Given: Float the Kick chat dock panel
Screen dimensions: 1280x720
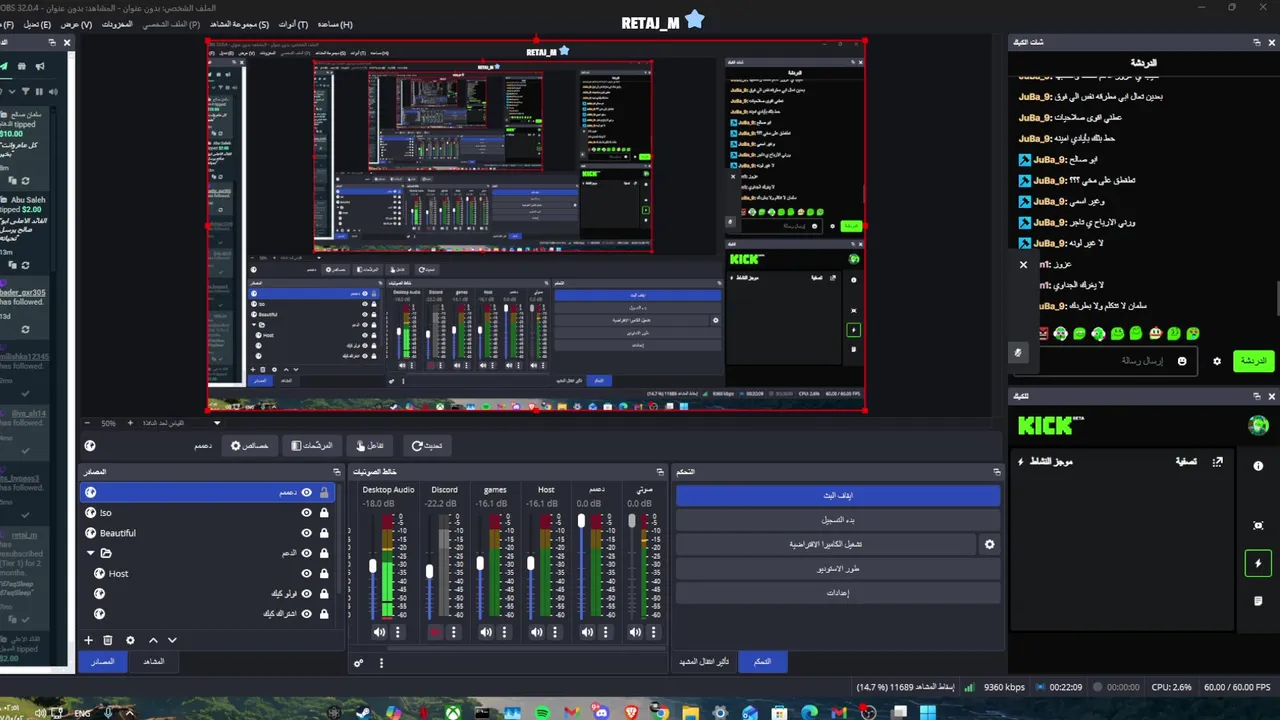Looking at the screenshot, I should [1257, 42].
